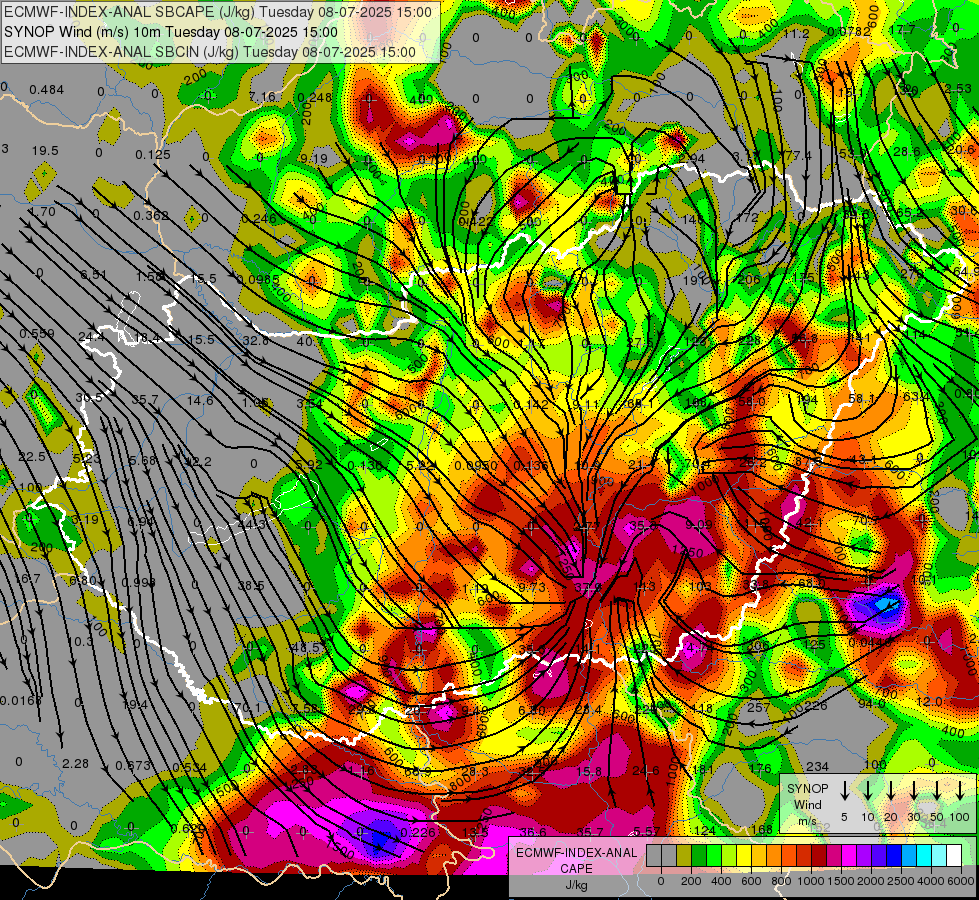Click the map value 0.142
979x900 pixels.
(x=531, y=405)
